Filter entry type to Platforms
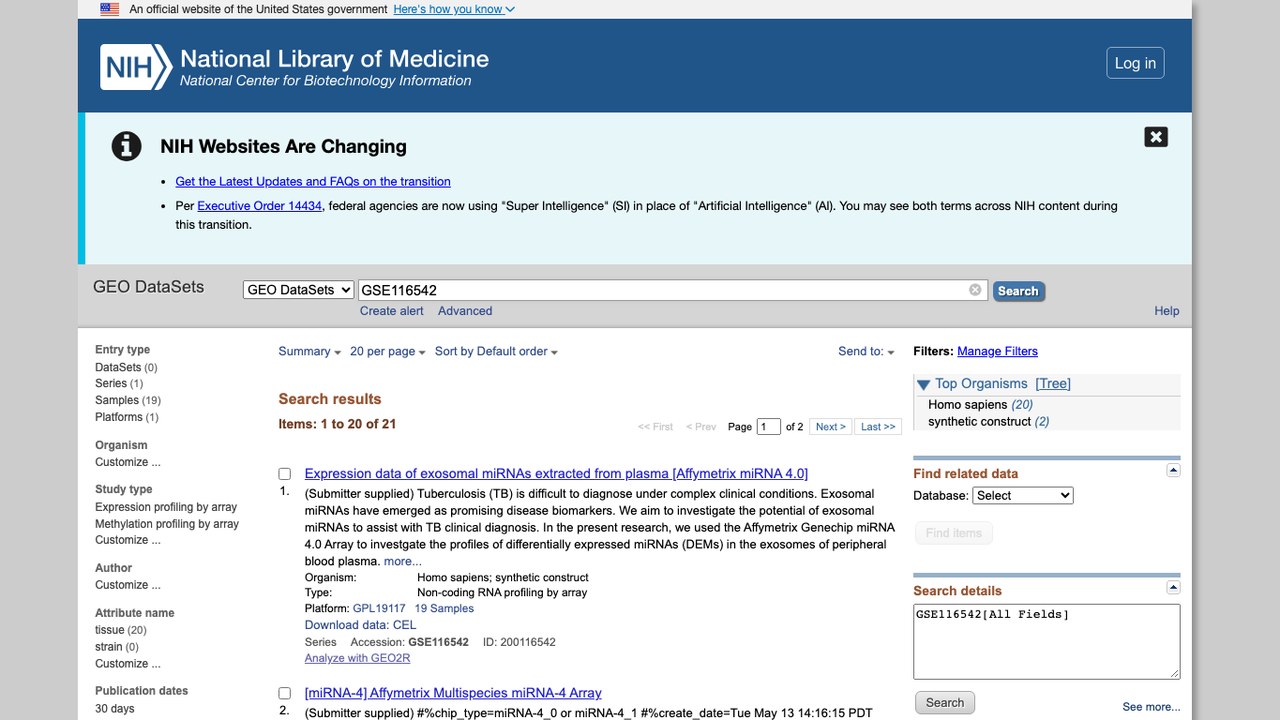This screenshot has width=1280, height=720. click(119, 417)
